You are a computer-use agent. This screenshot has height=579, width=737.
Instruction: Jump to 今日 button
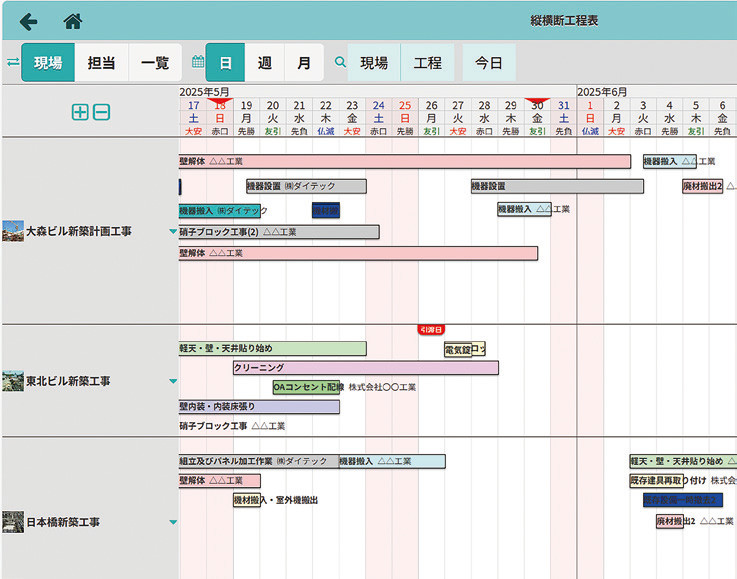(489, 63)
